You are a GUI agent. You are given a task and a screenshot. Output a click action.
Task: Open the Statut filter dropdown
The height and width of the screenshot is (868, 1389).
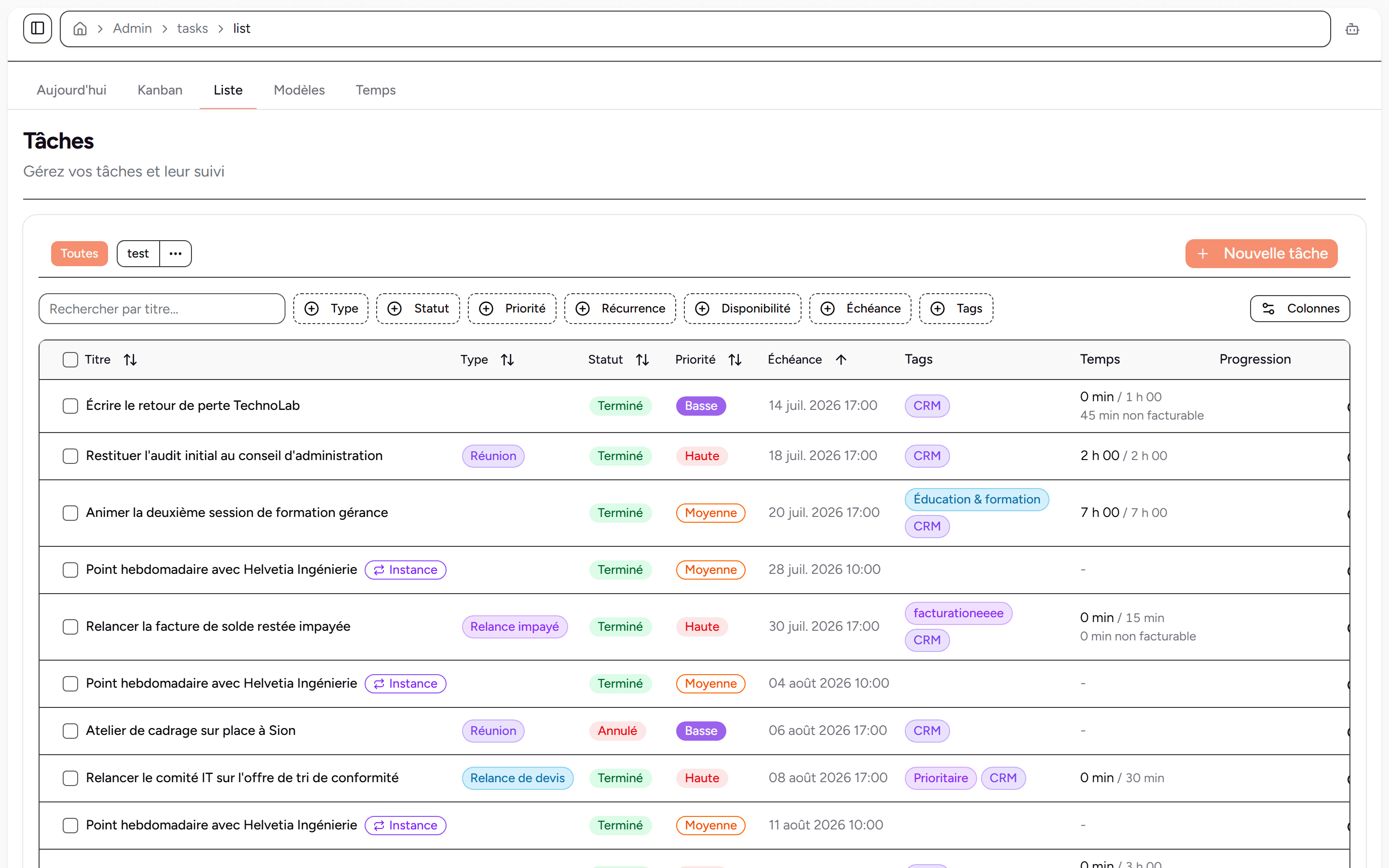(418, 309)
